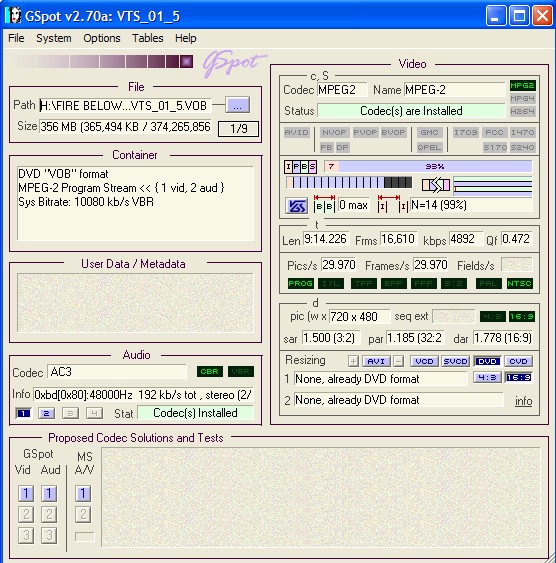Image resolution: width=556 pixels, height=563 pixels.
Task: Click the MPG2 codec indicator
Action: 522,85
